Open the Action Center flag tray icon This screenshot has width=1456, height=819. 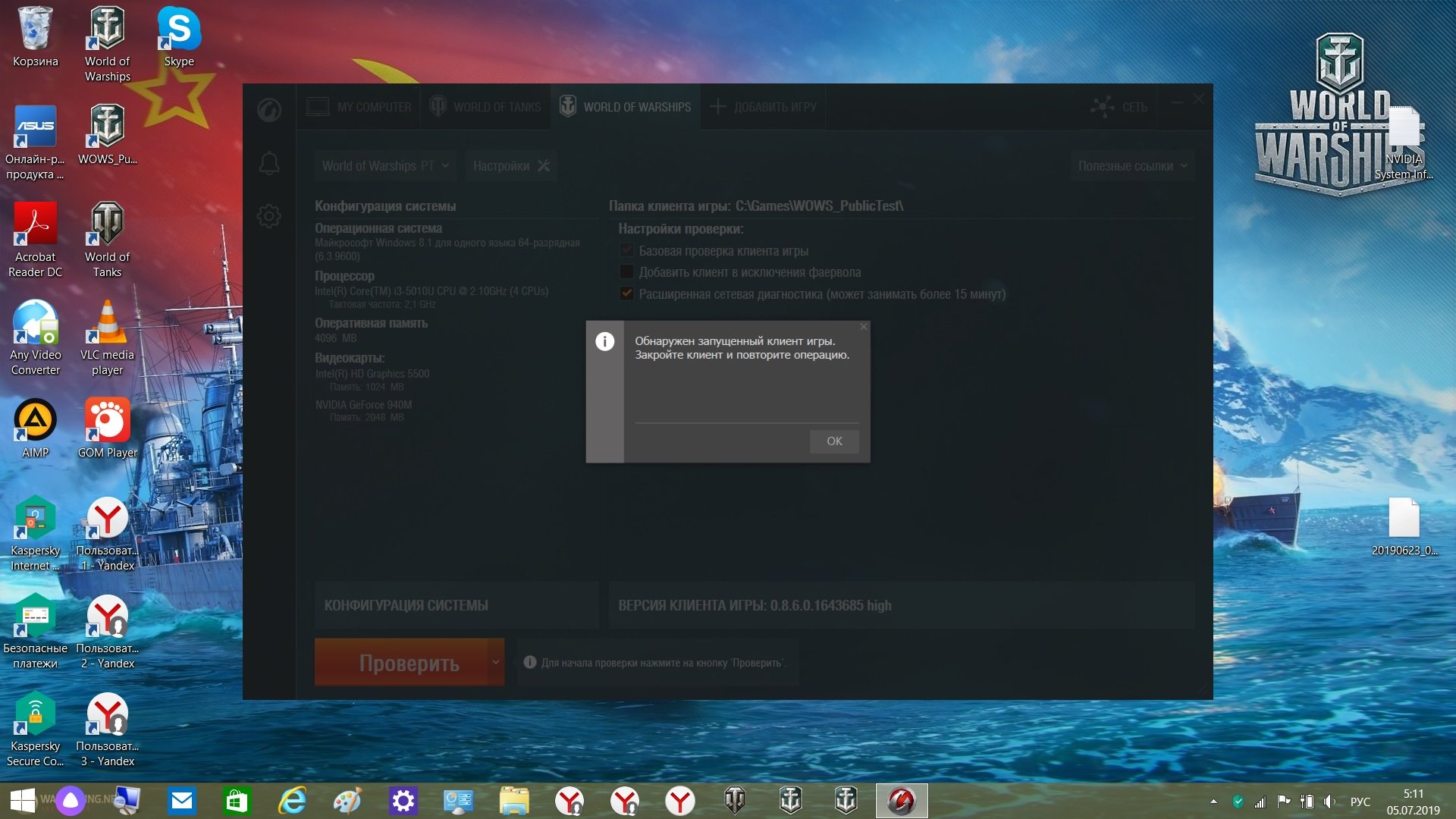tap(1284, 802)
